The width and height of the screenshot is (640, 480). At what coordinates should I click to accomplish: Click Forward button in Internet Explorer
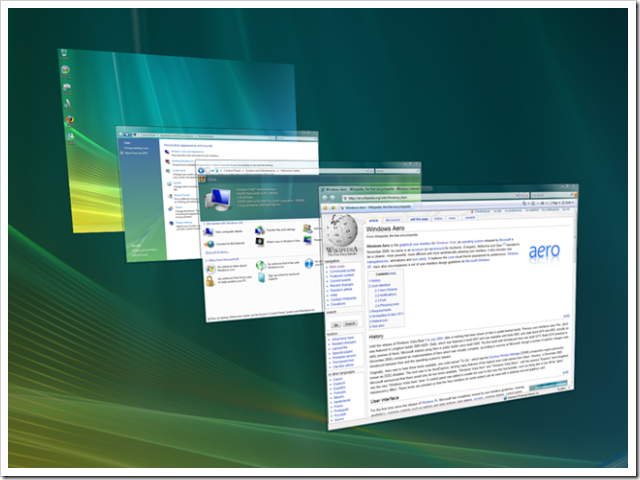332,198
